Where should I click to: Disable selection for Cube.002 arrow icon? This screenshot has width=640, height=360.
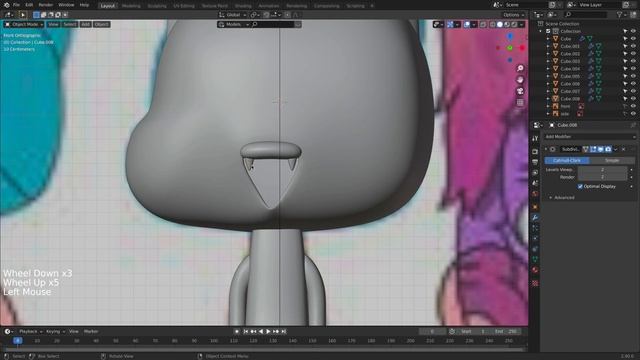(x=625, y=53)
